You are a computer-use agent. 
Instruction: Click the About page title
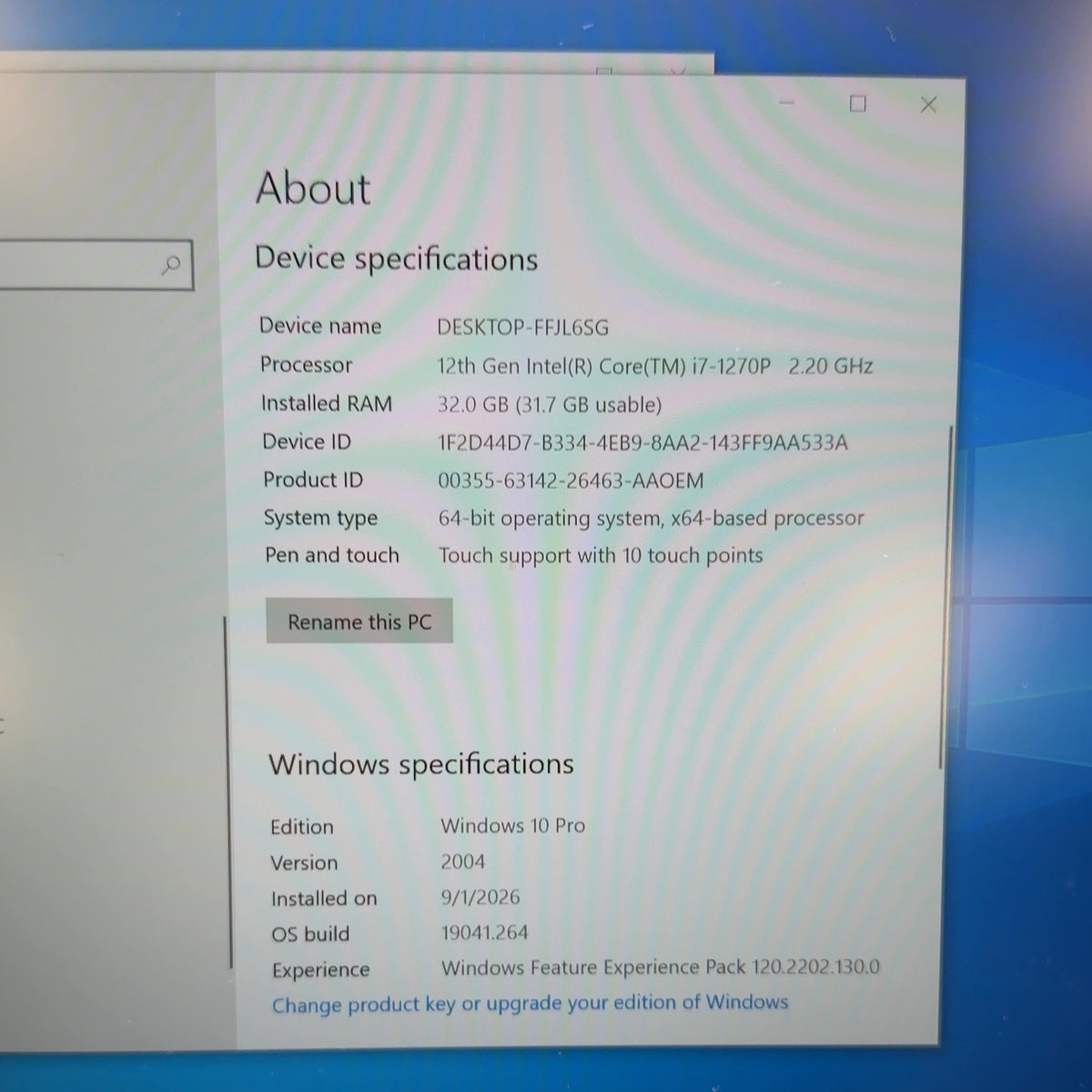pyautogui.click(x=313, y=188)
